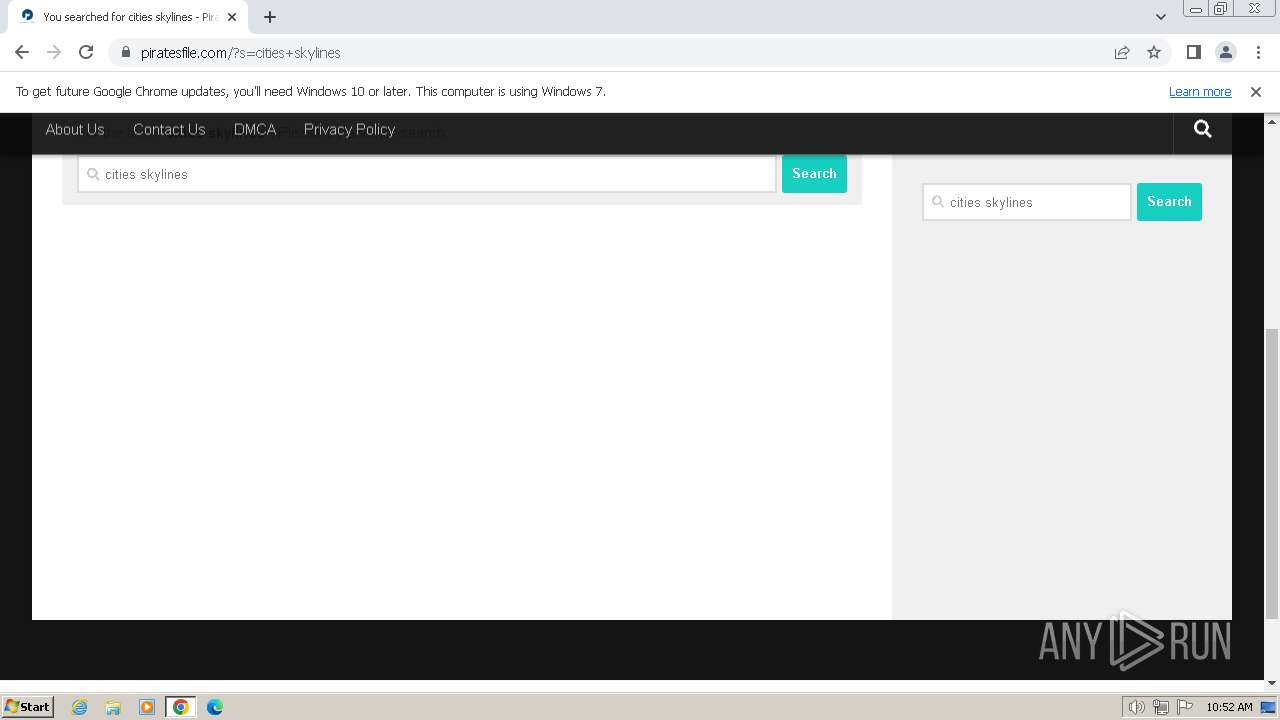The height and width of the screenshot is (720, 1280).
Task: Open the Action Center flag icon
Action: (x=1185, y=707)
